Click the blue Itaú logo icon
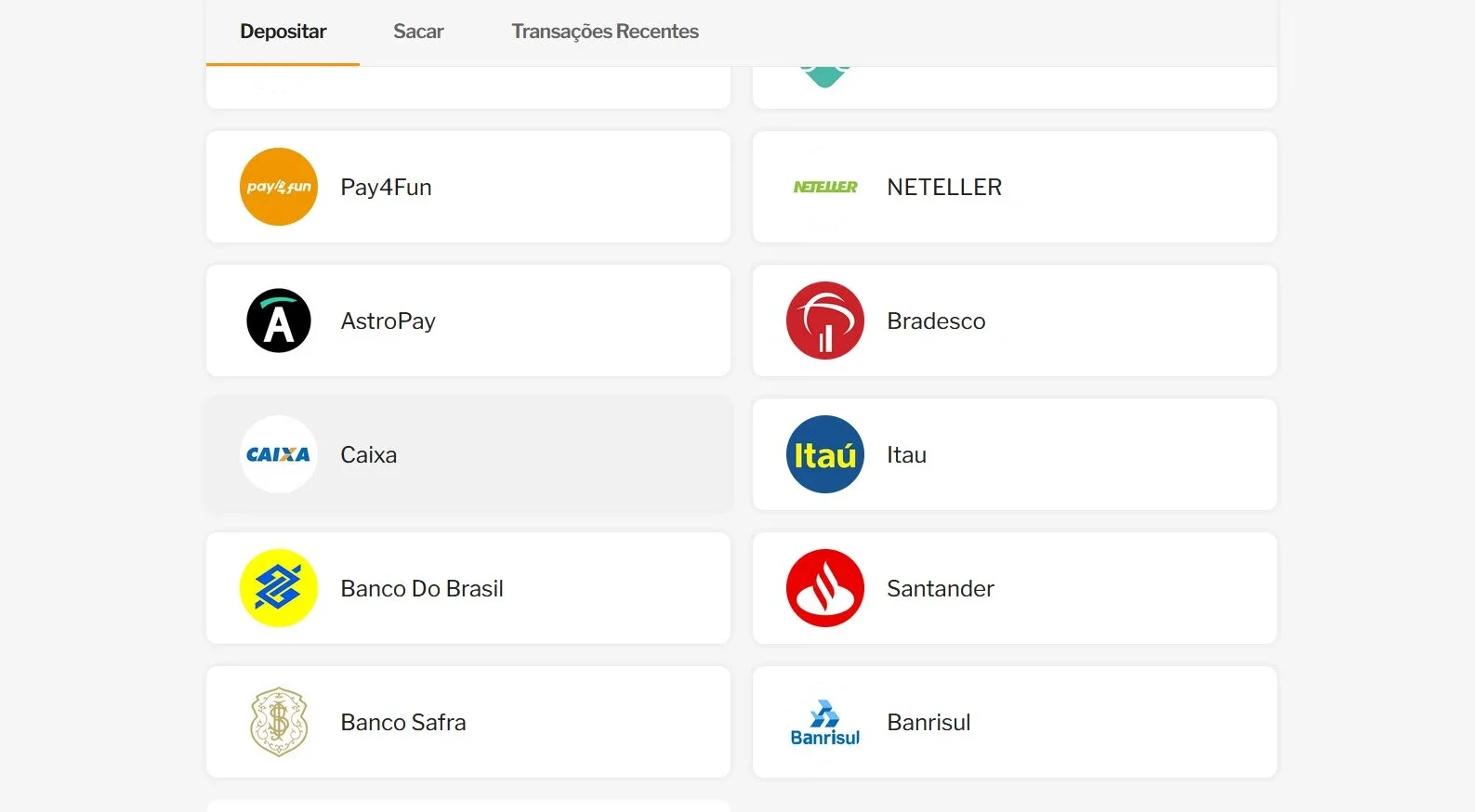Screen dimensions: 1475x812 pos(825,454)
